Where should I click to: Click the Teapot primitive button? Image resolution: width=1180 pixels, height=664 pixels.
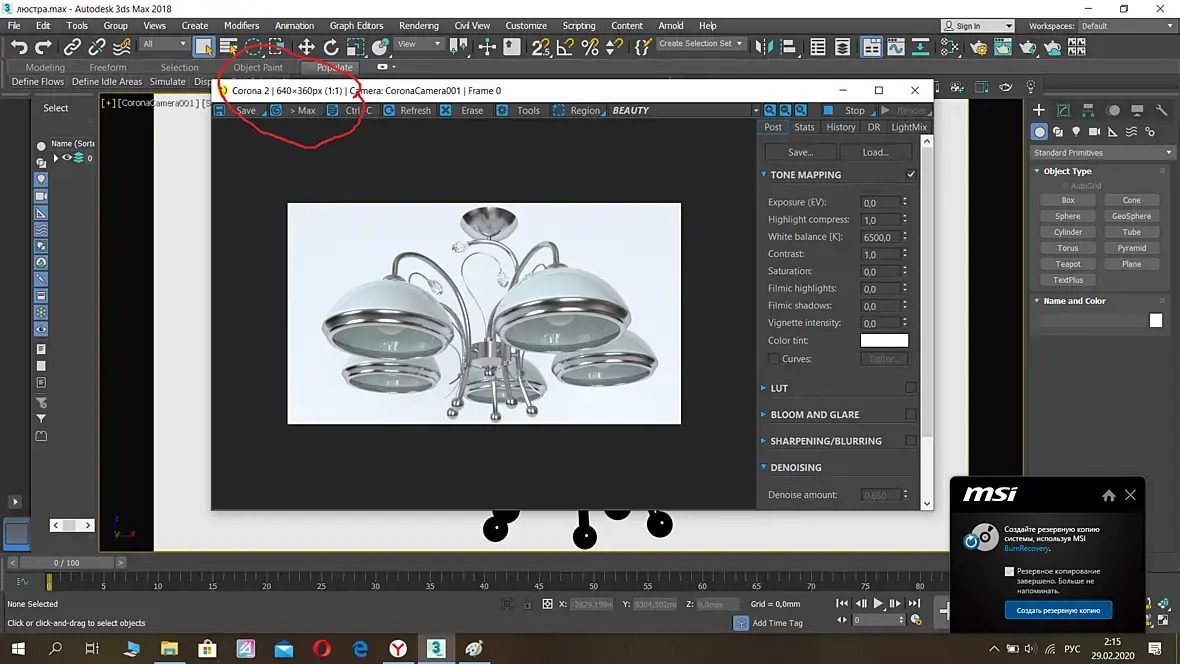1067,264
